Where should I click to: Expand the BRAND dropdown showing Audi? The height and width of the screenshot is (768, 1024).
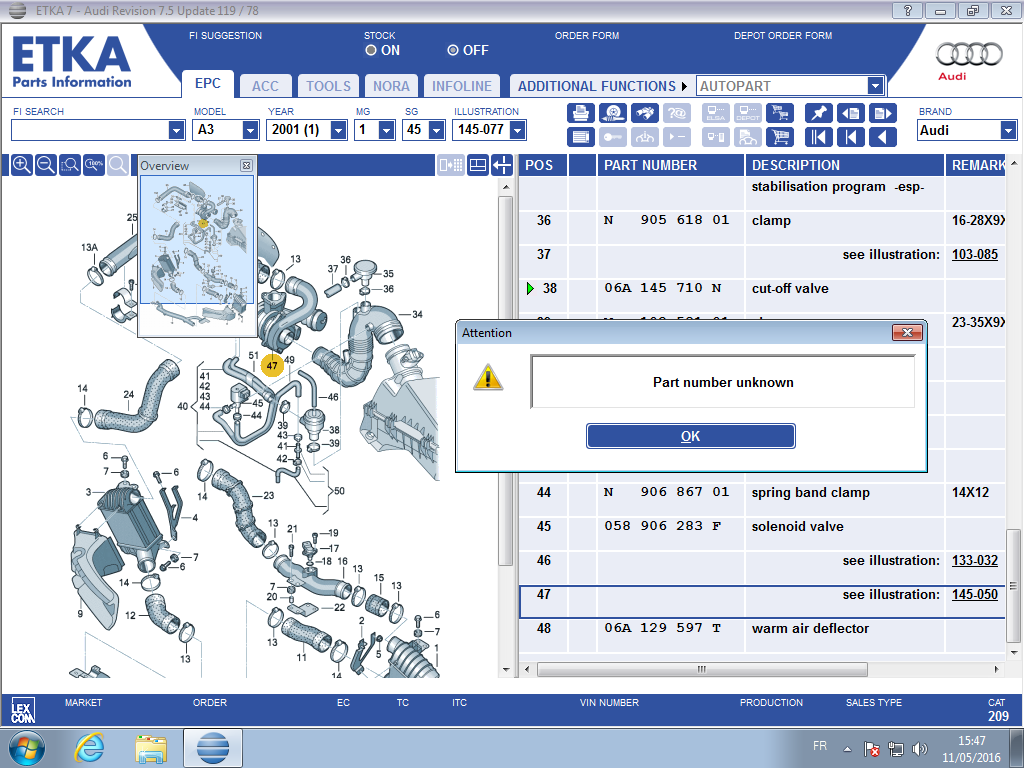pyautogui.click(x=1007, y=130)
